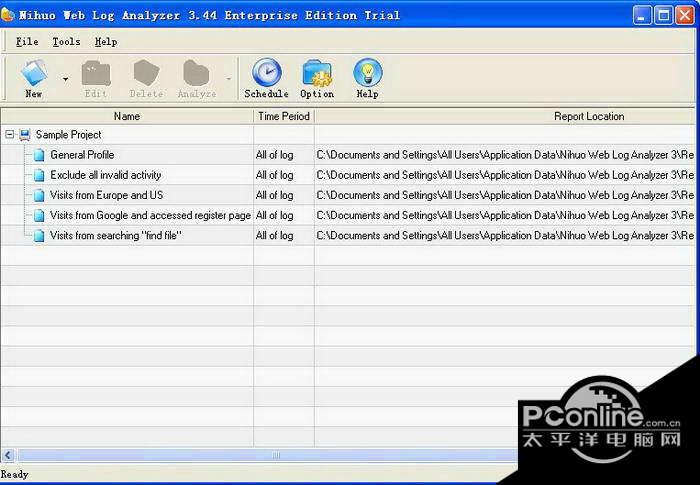
Task: Click report path of Visits from Europe and US
Action: click(505, 195)
